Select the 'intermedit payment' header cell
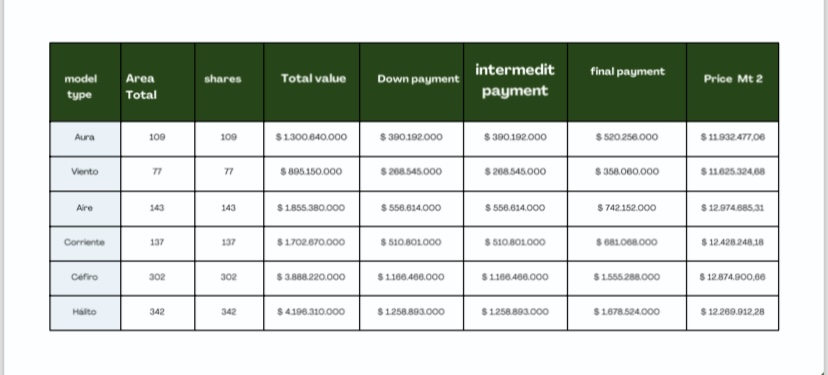 coord(515,82)
